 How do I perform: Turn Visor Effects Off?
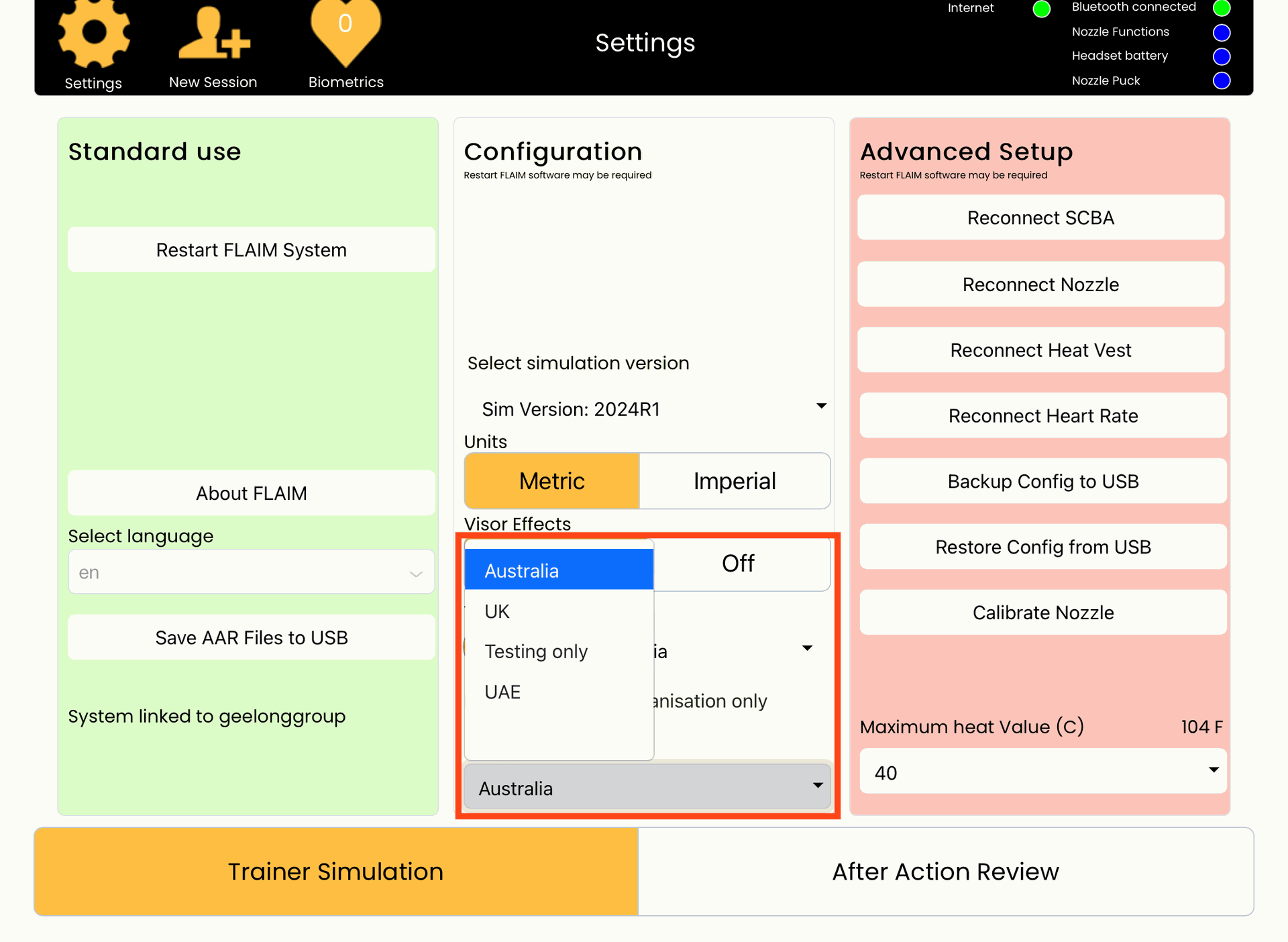click(x=738, y=564)
